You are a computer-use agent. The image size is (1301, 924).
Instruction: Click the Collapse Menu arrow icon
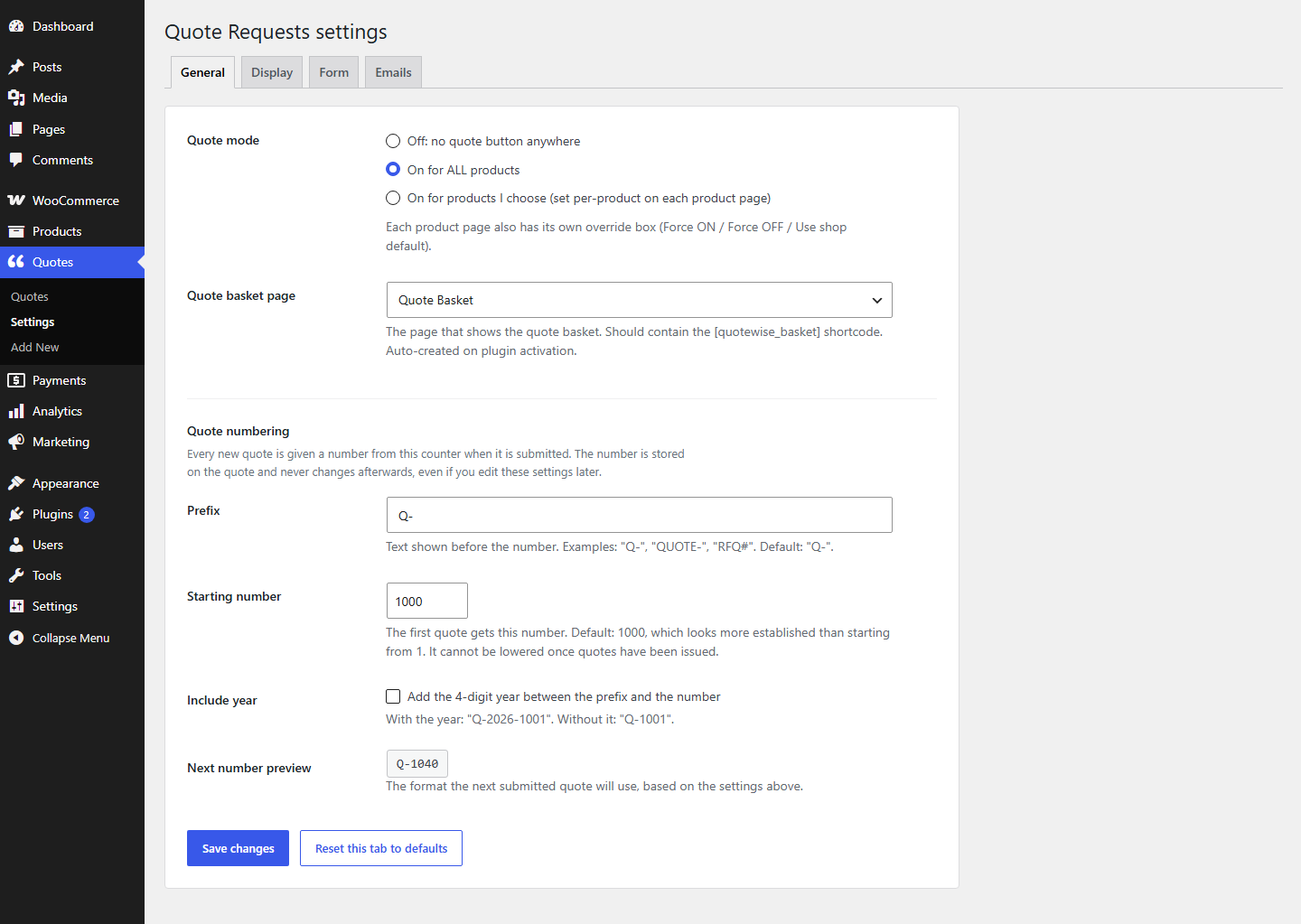16,638
